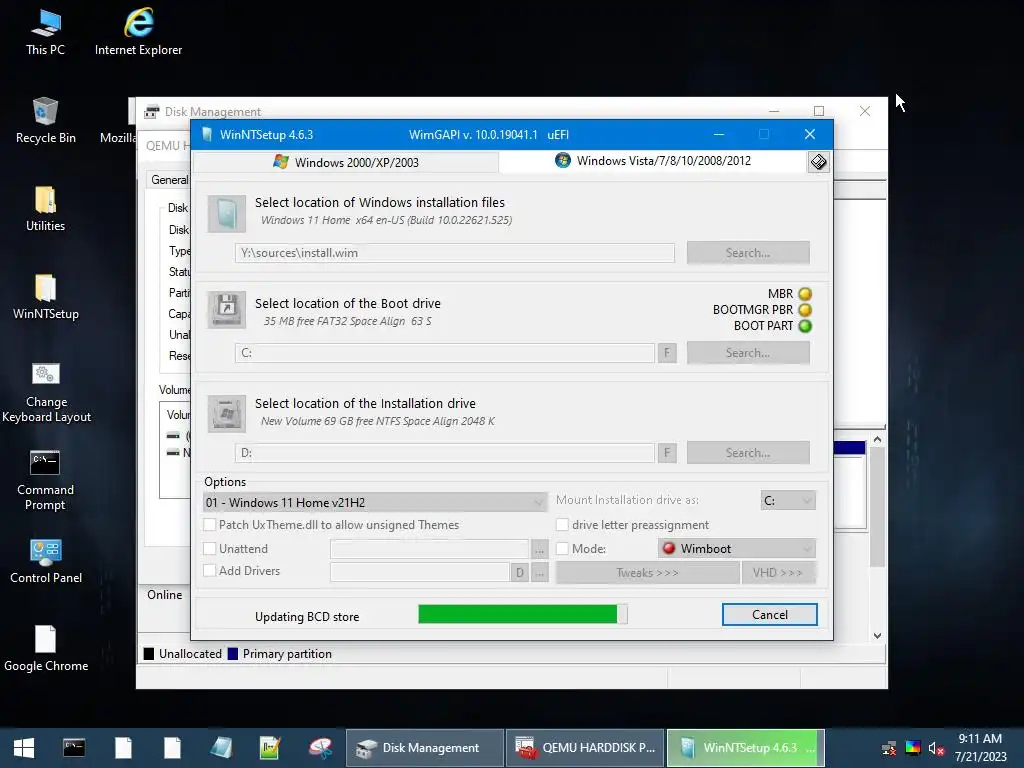Click WinNTSetup 4.6.3 taskbar button
This screenshot has width=1024, height=768.
(746, 748)
